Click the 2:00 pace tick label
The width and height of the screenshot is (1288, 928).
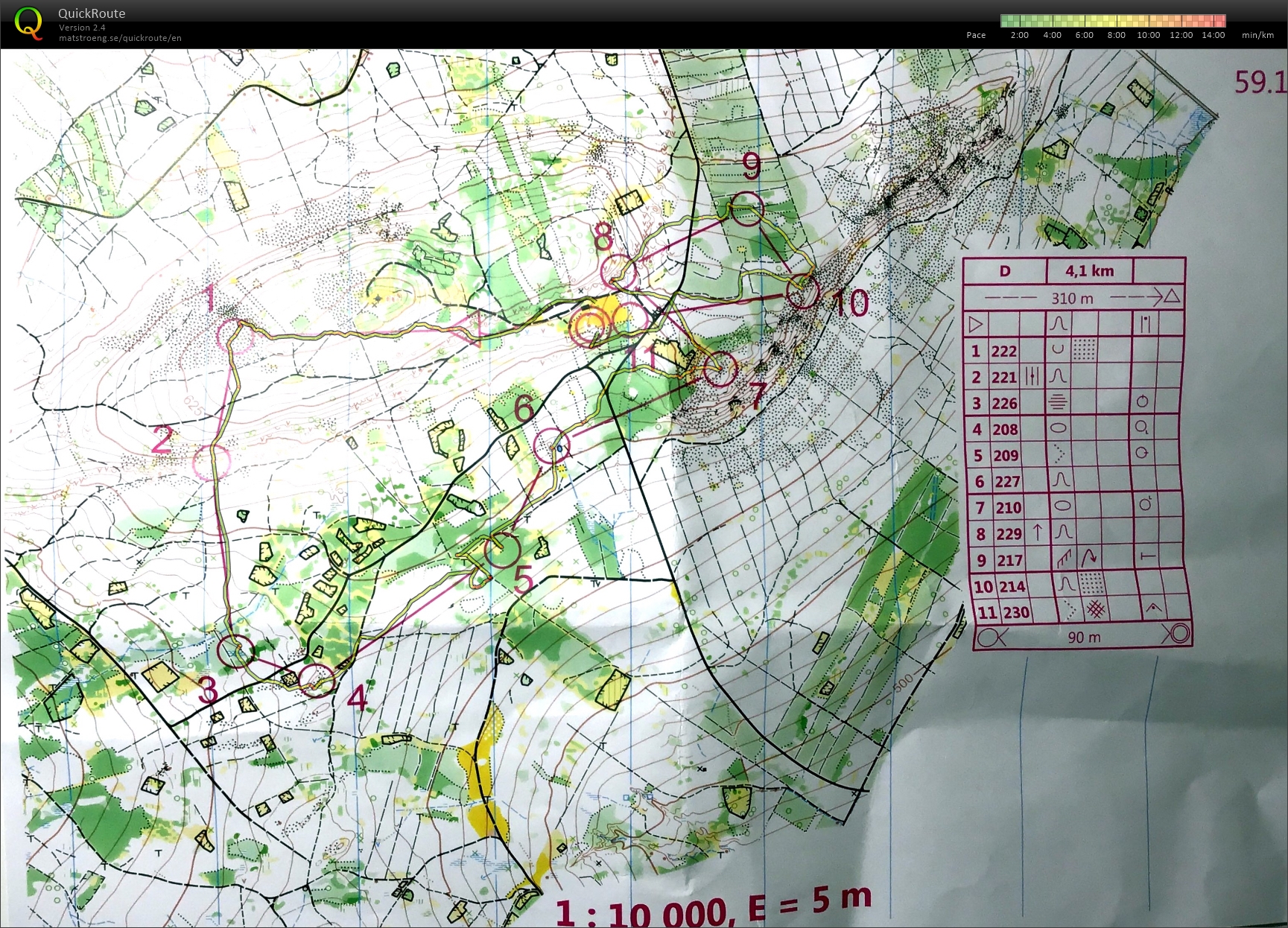pos(1019,35)
